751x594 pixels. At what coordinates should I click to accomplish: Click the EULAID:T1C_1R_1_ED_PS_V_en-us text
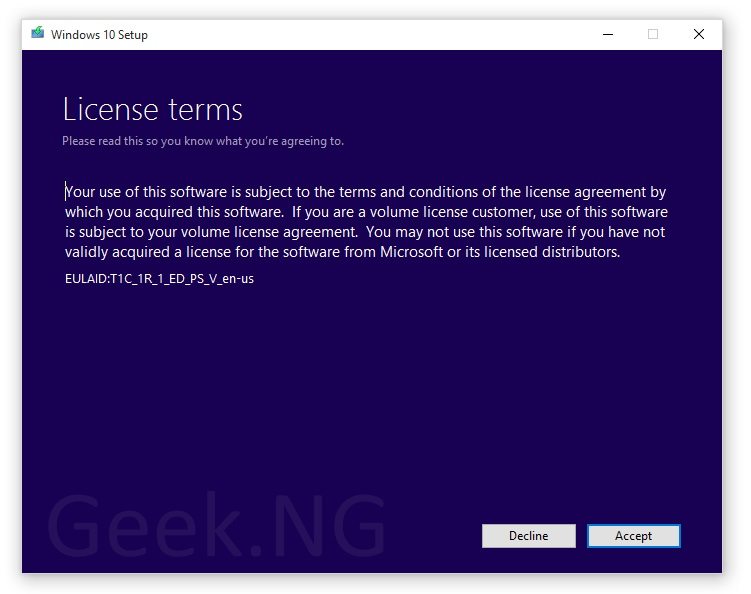click(159, 279)
